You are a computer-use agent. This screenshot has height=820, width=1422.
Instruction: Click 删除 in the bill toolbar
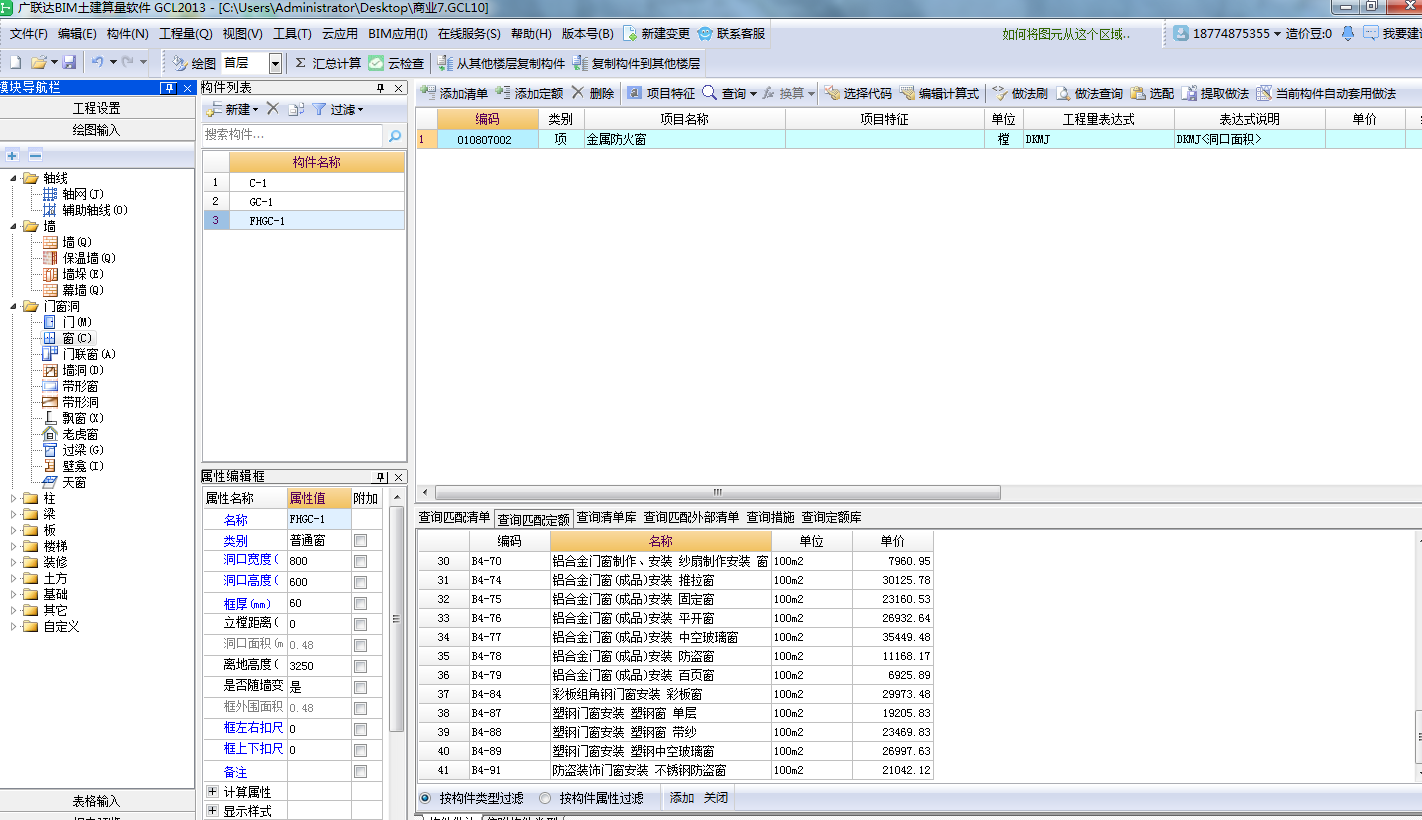[593, 93]
